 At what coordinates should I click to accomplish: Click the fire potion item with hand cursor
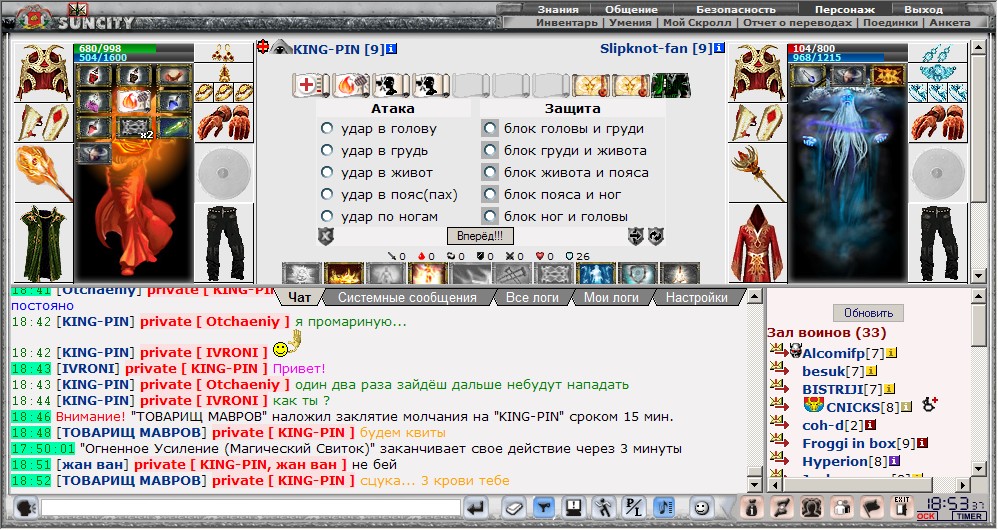pyautogui.click(x=134, y=101)
